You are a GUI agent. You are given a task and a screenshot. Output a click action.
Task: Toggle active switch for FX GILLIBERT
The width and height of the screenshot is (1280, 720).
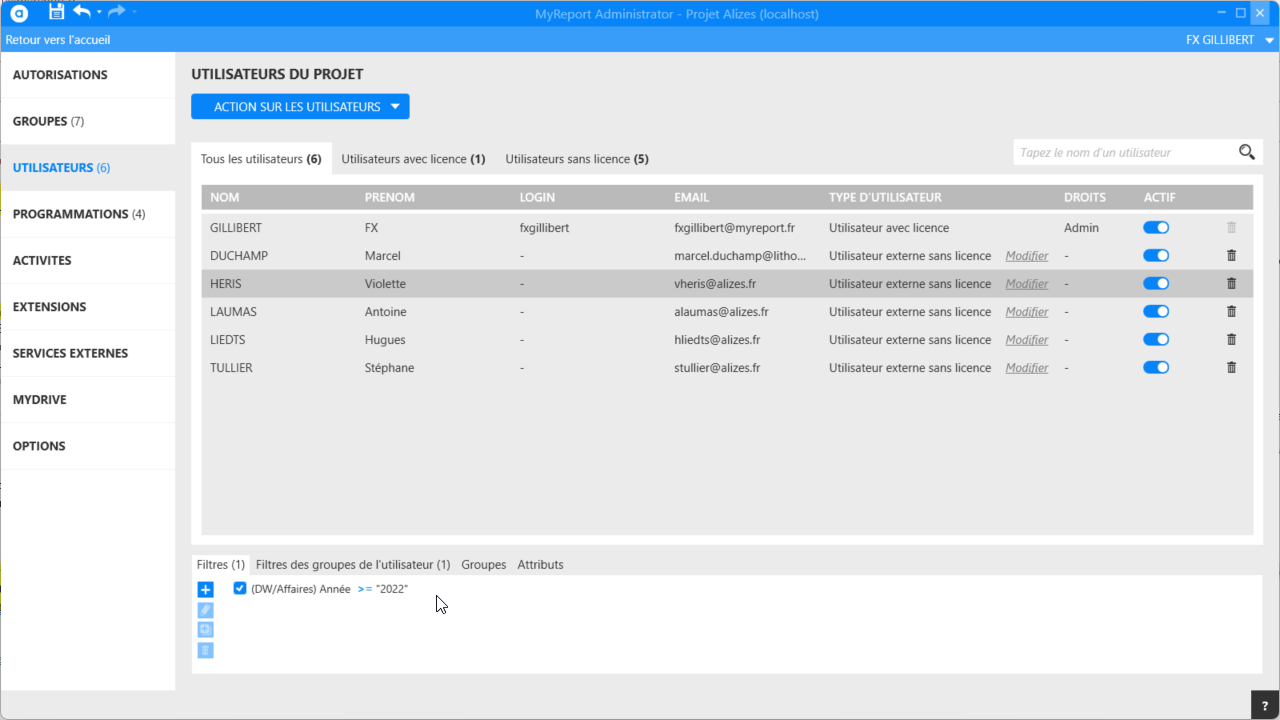pyautogui.click(x=1156, y=228)
